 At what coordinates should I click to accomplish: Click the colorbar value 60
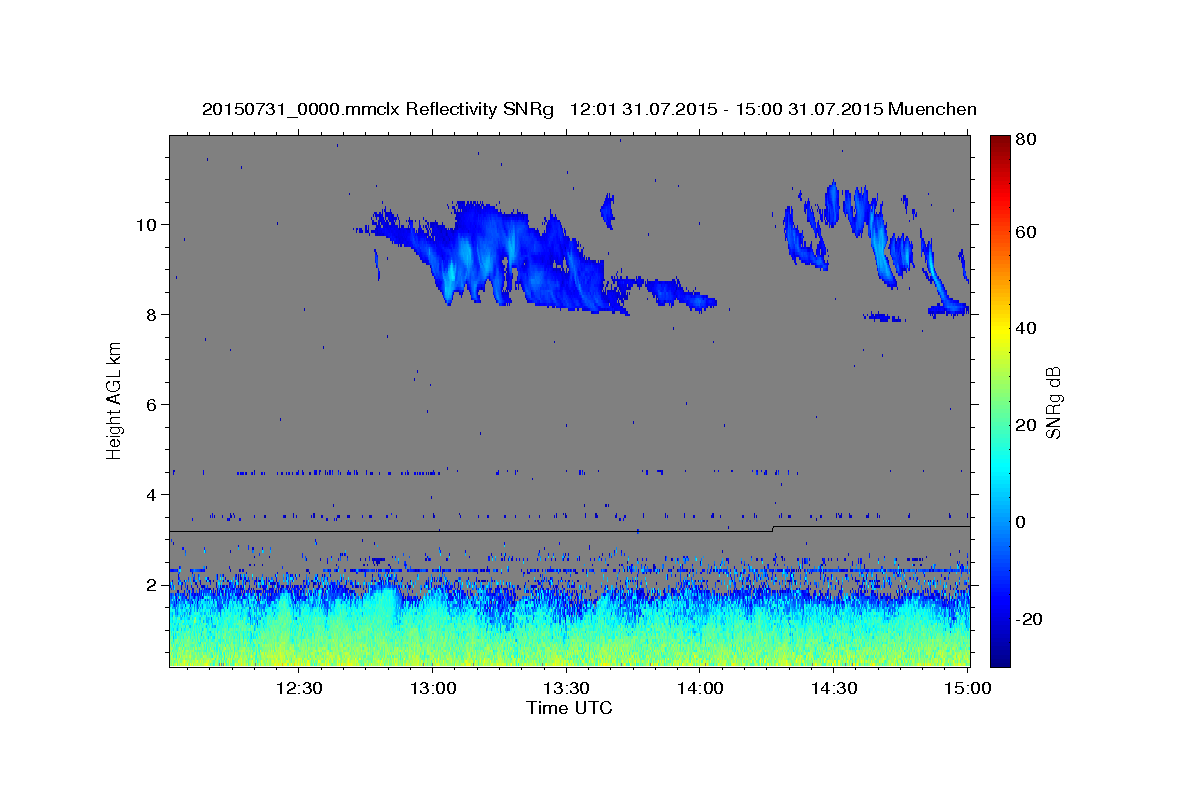[x=1026, y=232]
